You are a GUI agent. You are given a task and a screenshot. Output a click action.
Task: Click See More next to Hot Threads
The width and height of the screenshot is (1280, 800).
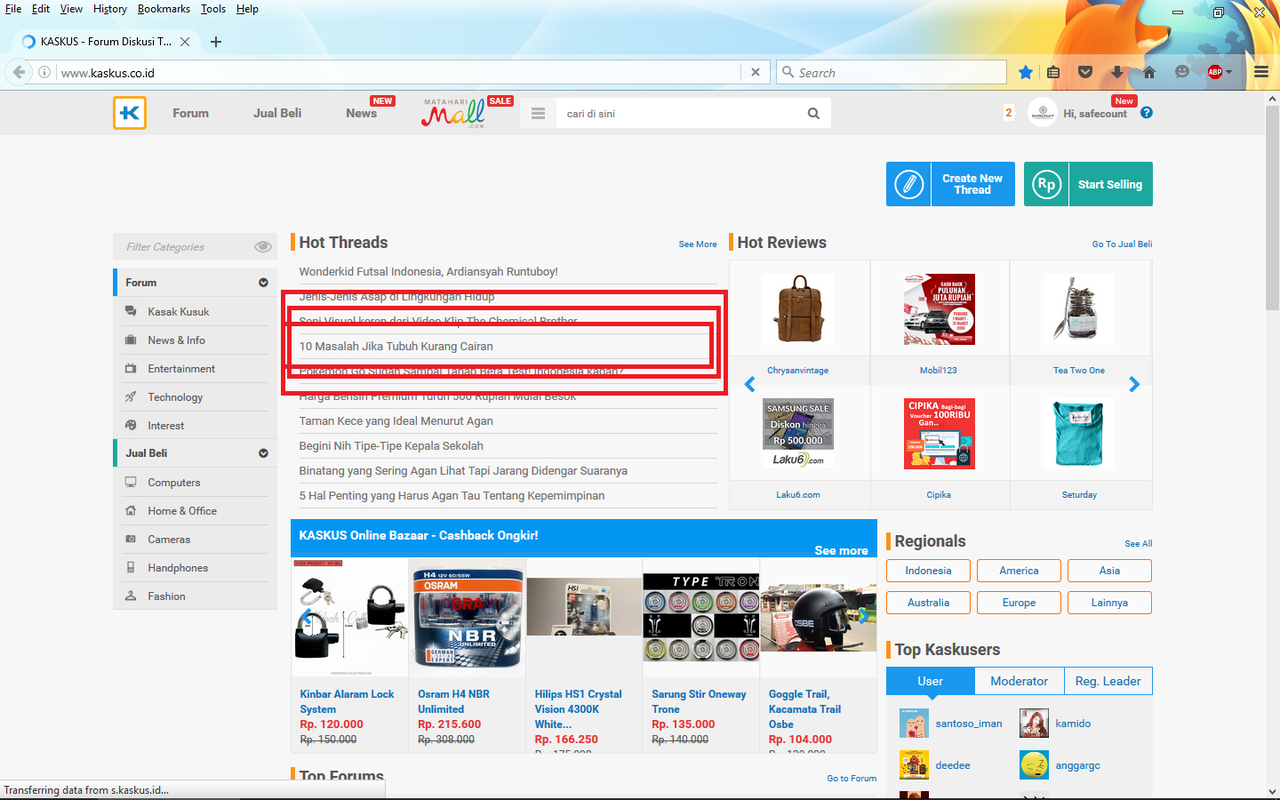[x=697, y=244]
